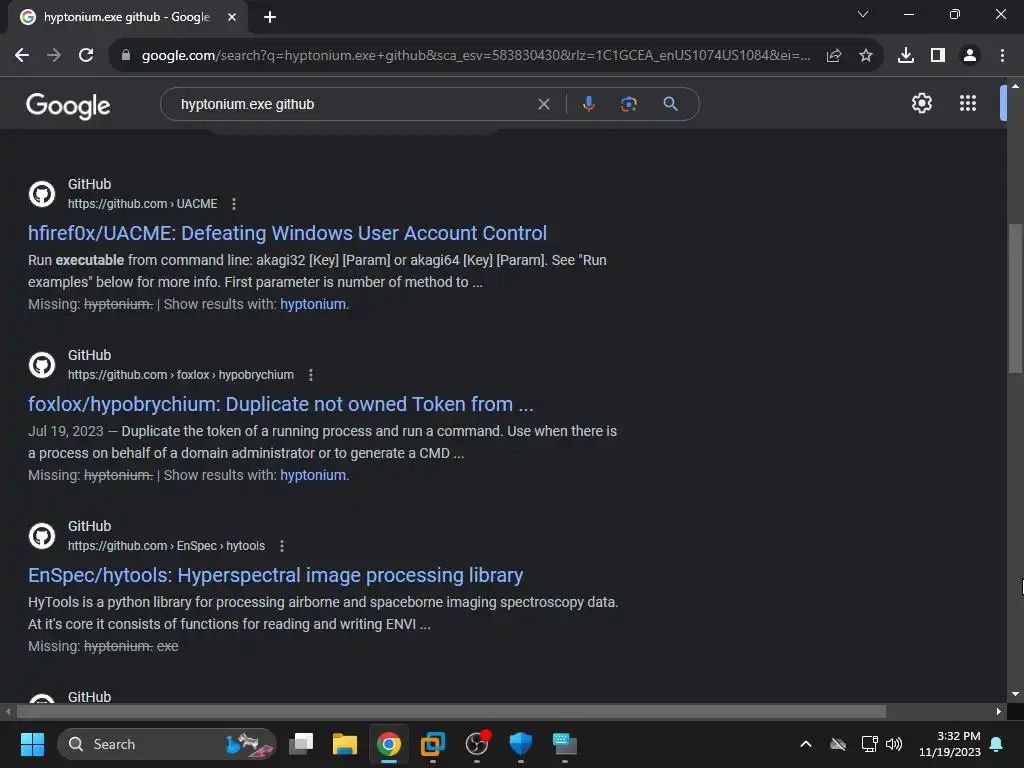This screenshot has height=768, width=1024.
Task: Click GitHub favicon of hytools result
Action: click(x=42, y=536)
